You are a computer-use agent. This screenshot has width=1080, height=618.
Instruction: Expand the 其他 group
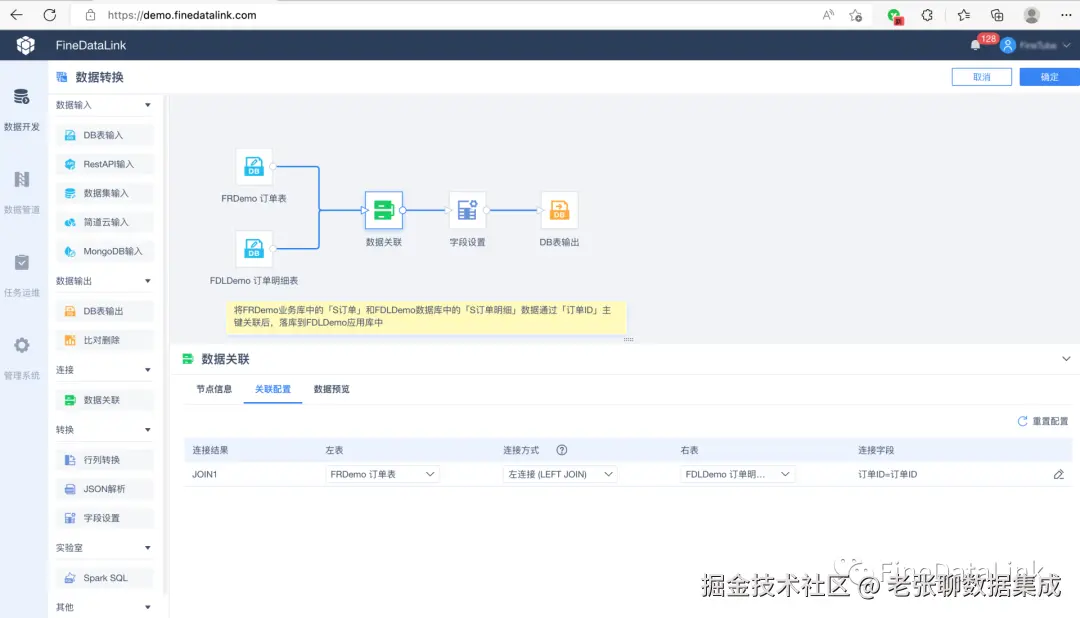pos(147,607)
